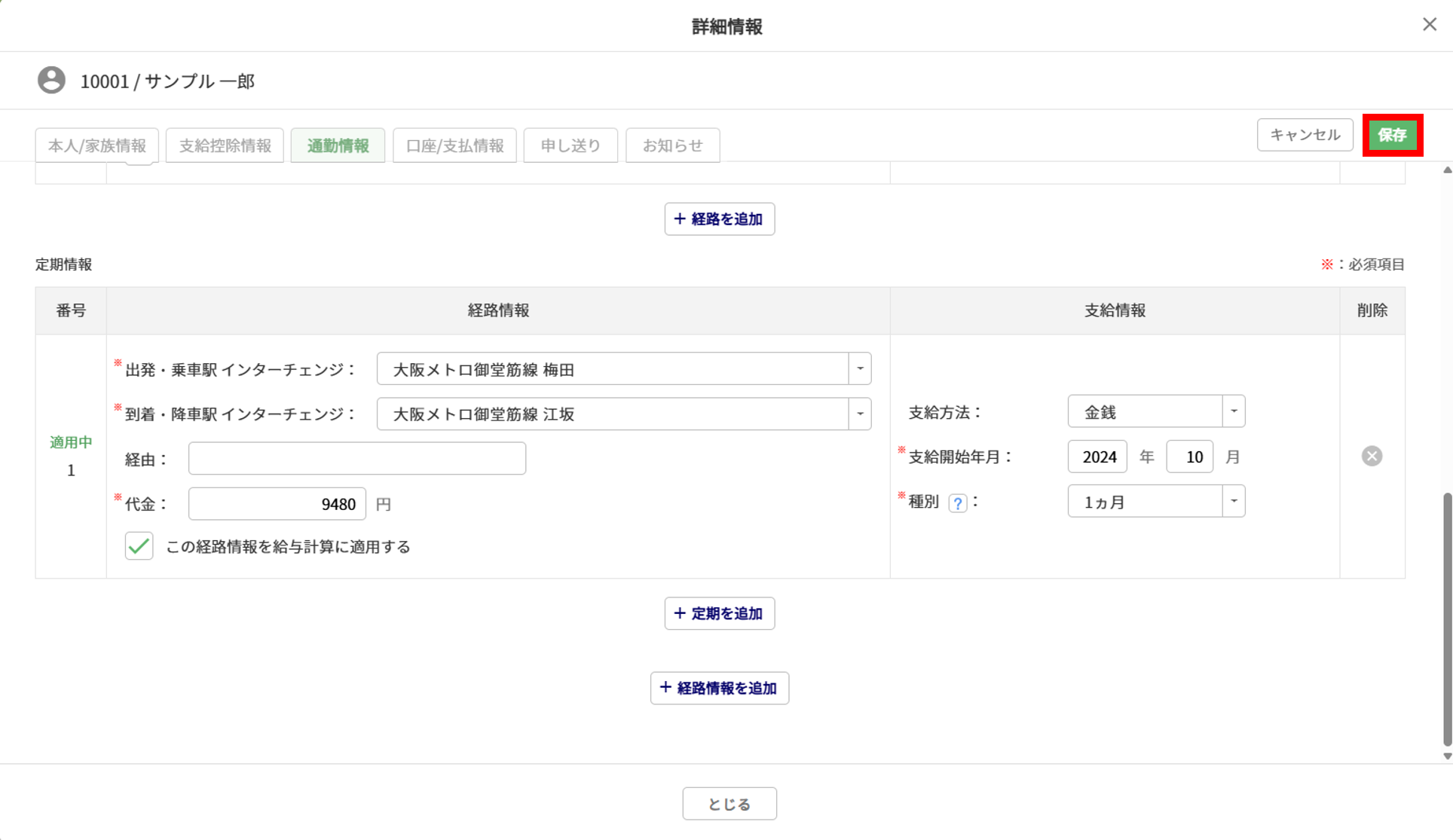Expand the arrival station dropdown for 江坂
The width and height of the screenshot is (1453, 840).
click(860, 414)
